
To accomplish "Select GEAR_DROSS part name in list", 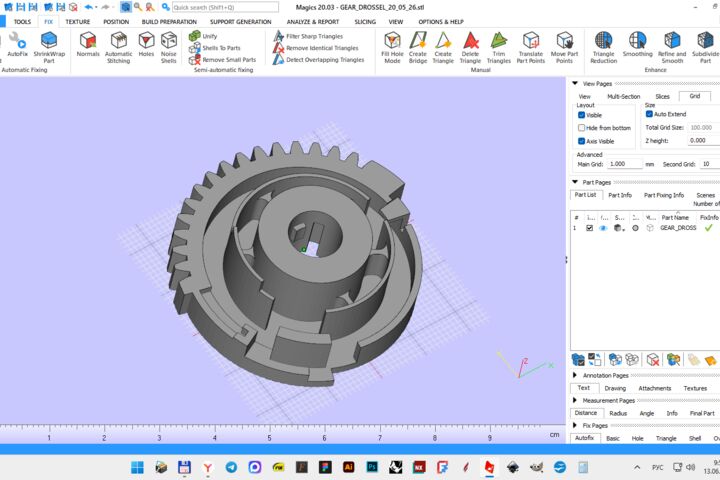I will tap(678, 228).
